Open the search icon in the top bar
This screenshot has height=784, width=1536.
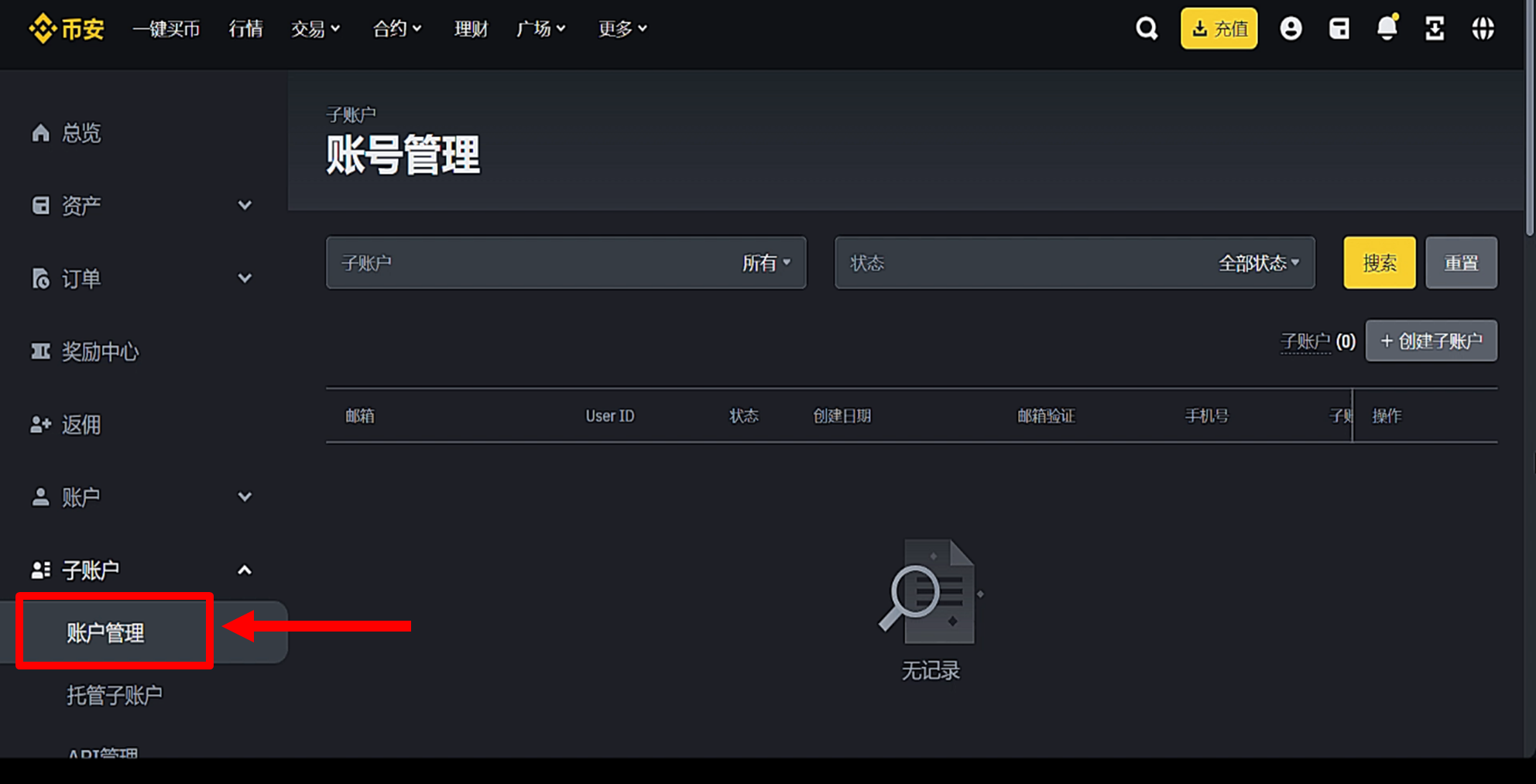pos(1147,28)
